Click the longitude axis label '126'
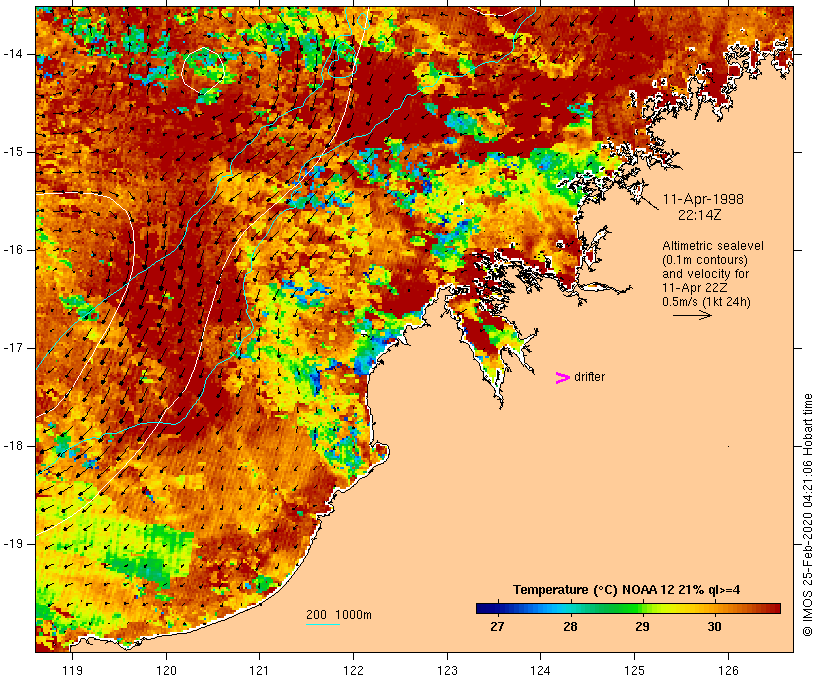This screenshot has width=820, height=680. click(x=728, y=670)
